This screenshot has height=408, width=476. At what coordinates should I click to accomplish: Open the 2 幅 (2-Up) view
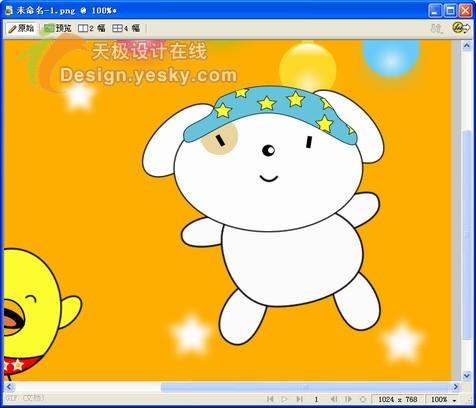click(x=92, y=29)
